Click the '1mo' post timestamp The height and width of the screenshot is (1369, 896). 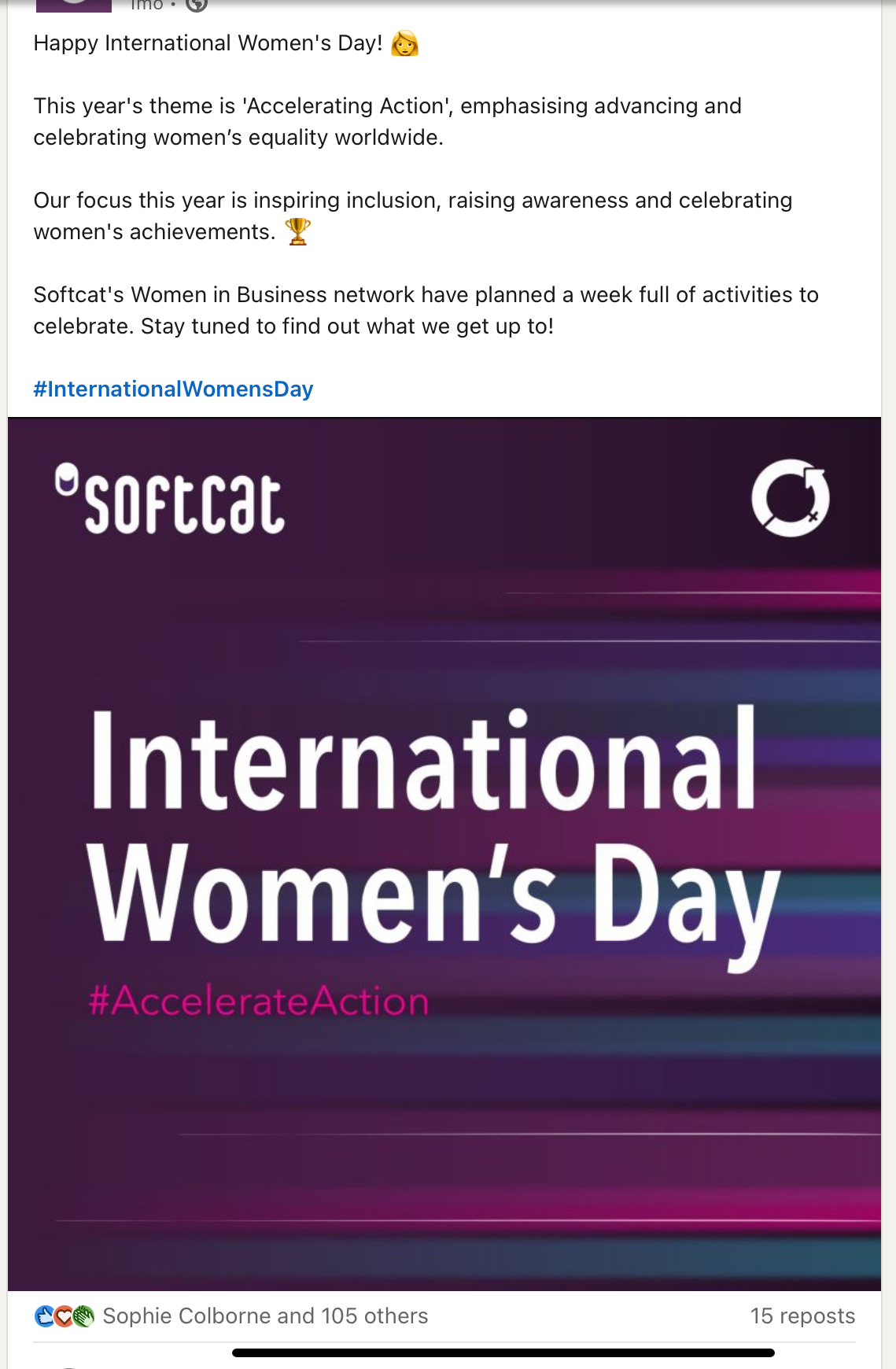146,5
